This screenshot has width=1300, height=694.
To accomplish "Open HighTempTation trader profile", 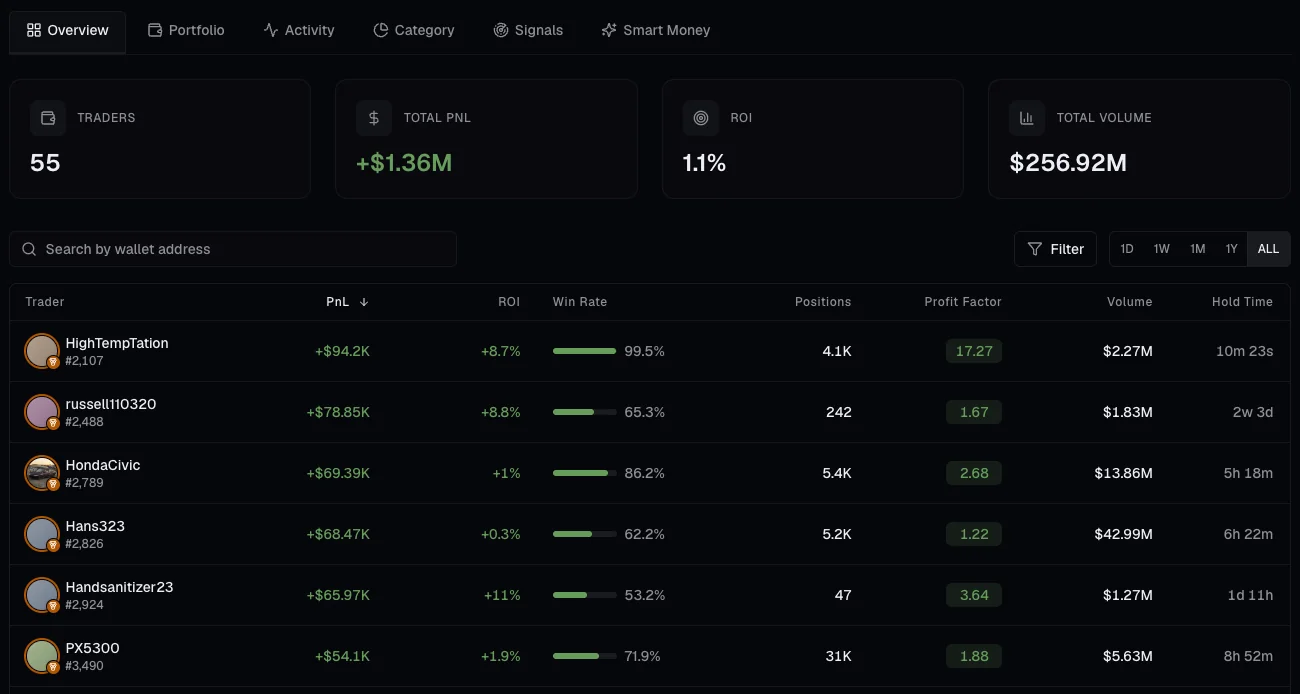I will [x=117, y=343].
